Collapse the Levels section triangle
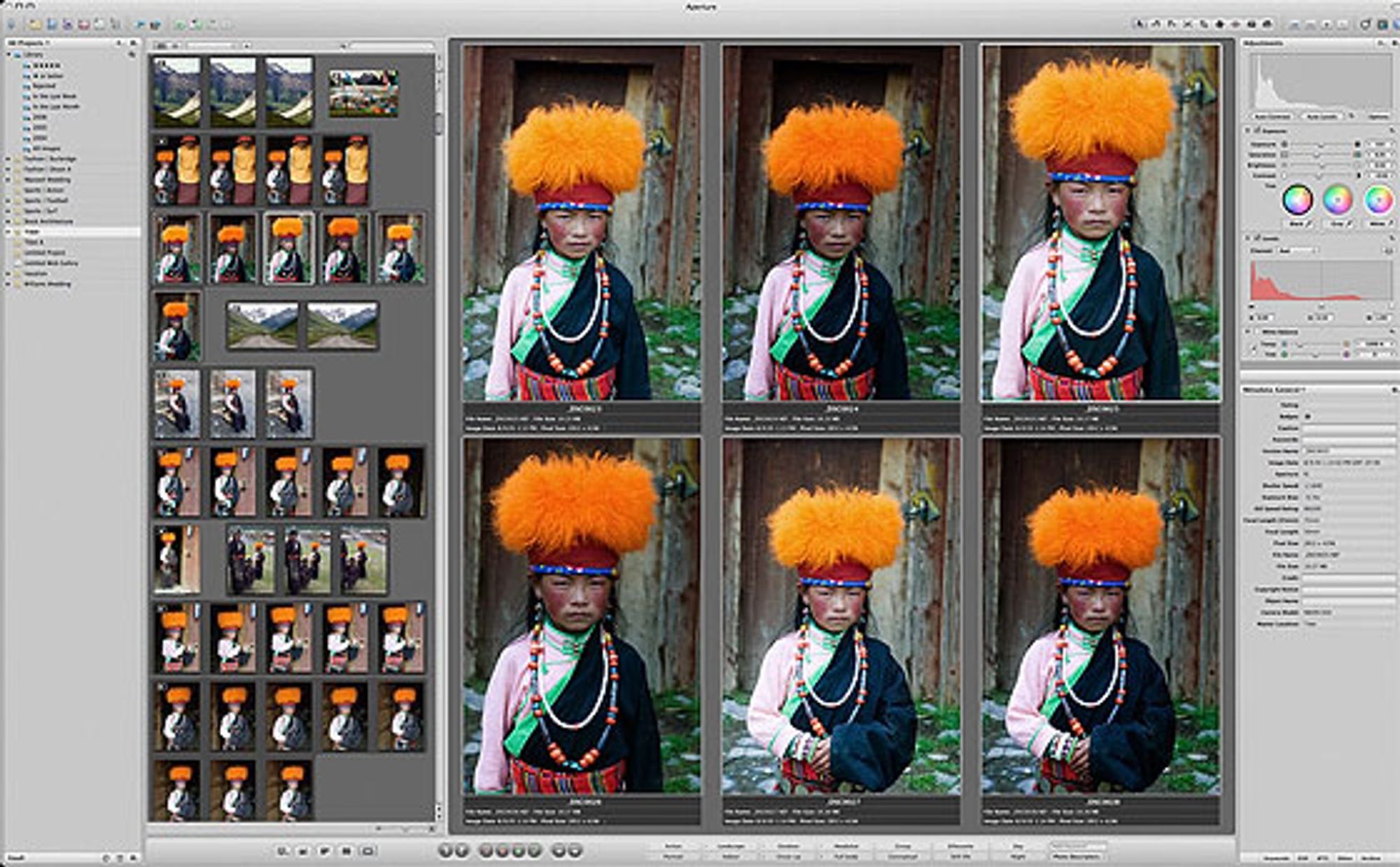Image resolution: width=1400 pixels, height=867 pixels. coord(1247,237)
